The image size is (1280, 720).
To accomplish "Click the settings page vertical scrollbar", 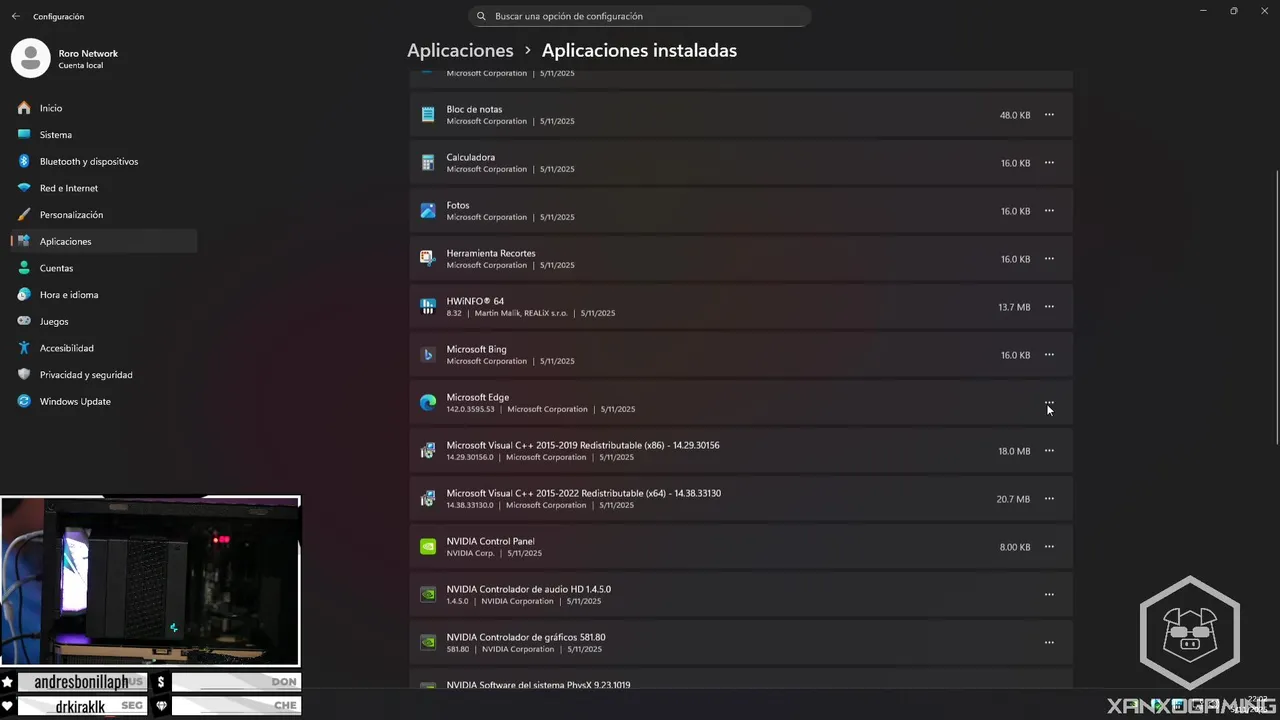I will 1275,308.
